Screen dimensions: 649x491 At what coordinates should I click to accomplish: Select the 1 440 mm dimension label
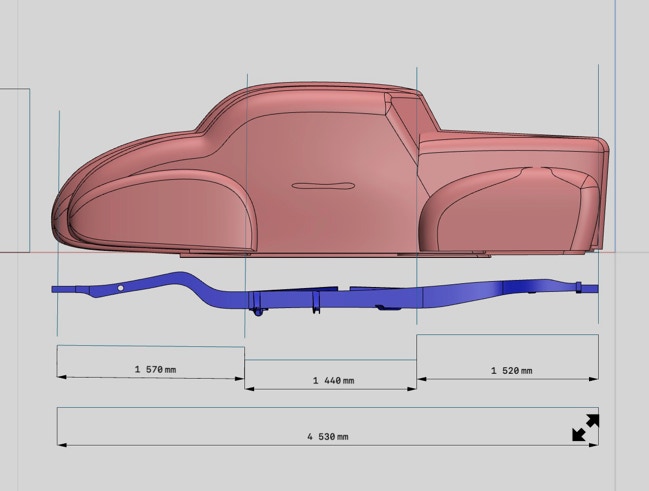(x=333, y=381)
